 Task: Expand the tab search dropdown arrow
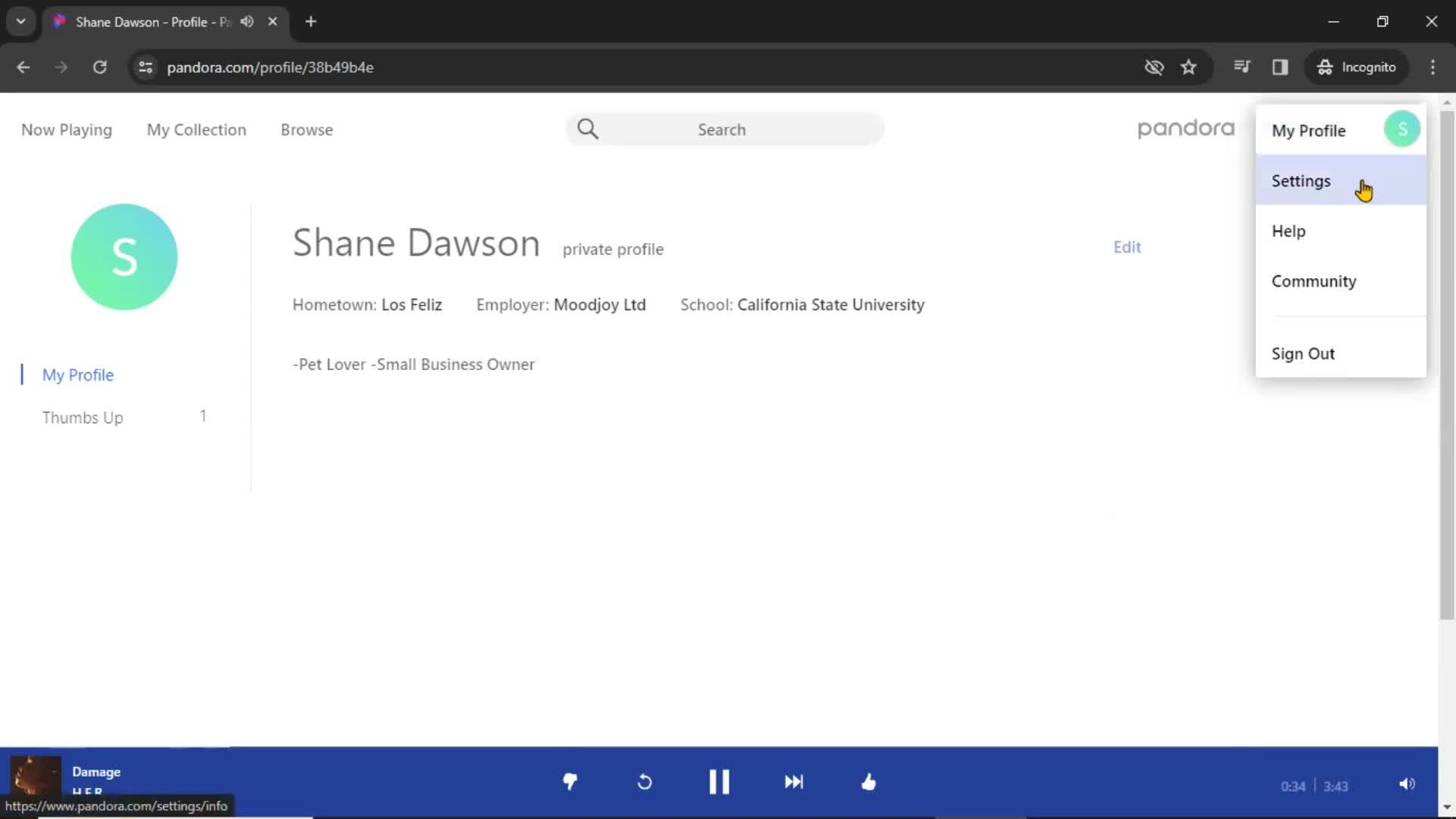[21, 21]
